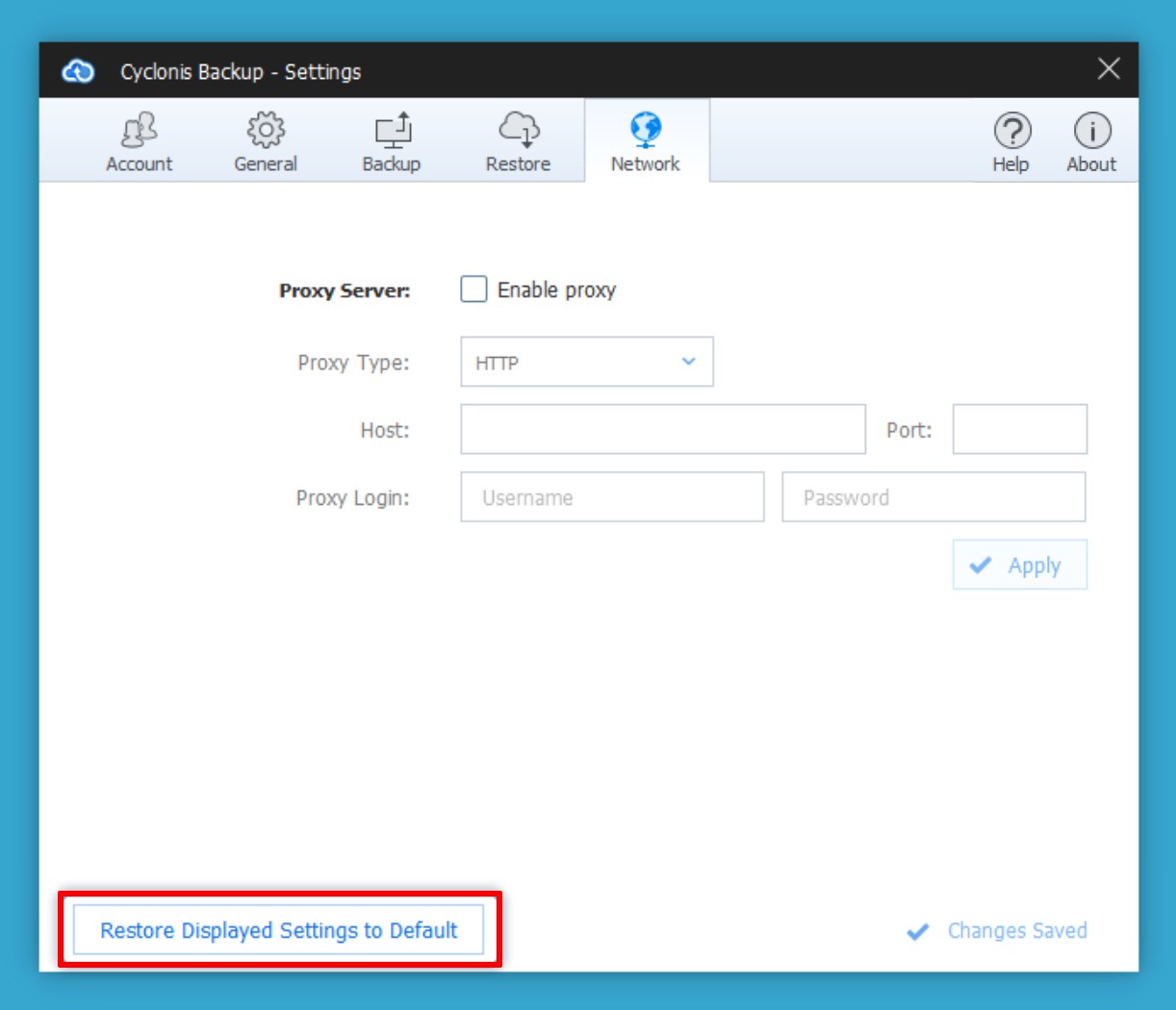Click inside the Port field
The height and width of the screenshot is (1010, 1176).
tap(1019, 429)
